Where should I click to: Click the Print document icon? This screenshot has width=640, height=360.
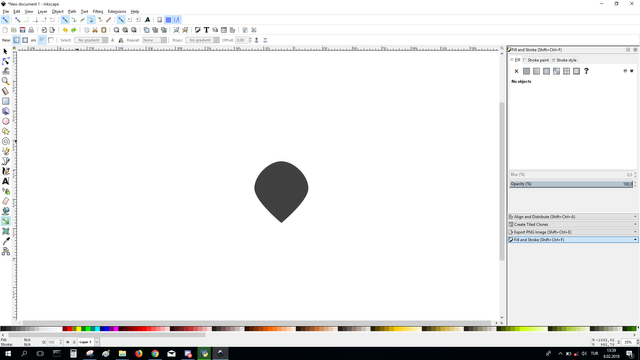pyautogui.click(x=31, y=30)
